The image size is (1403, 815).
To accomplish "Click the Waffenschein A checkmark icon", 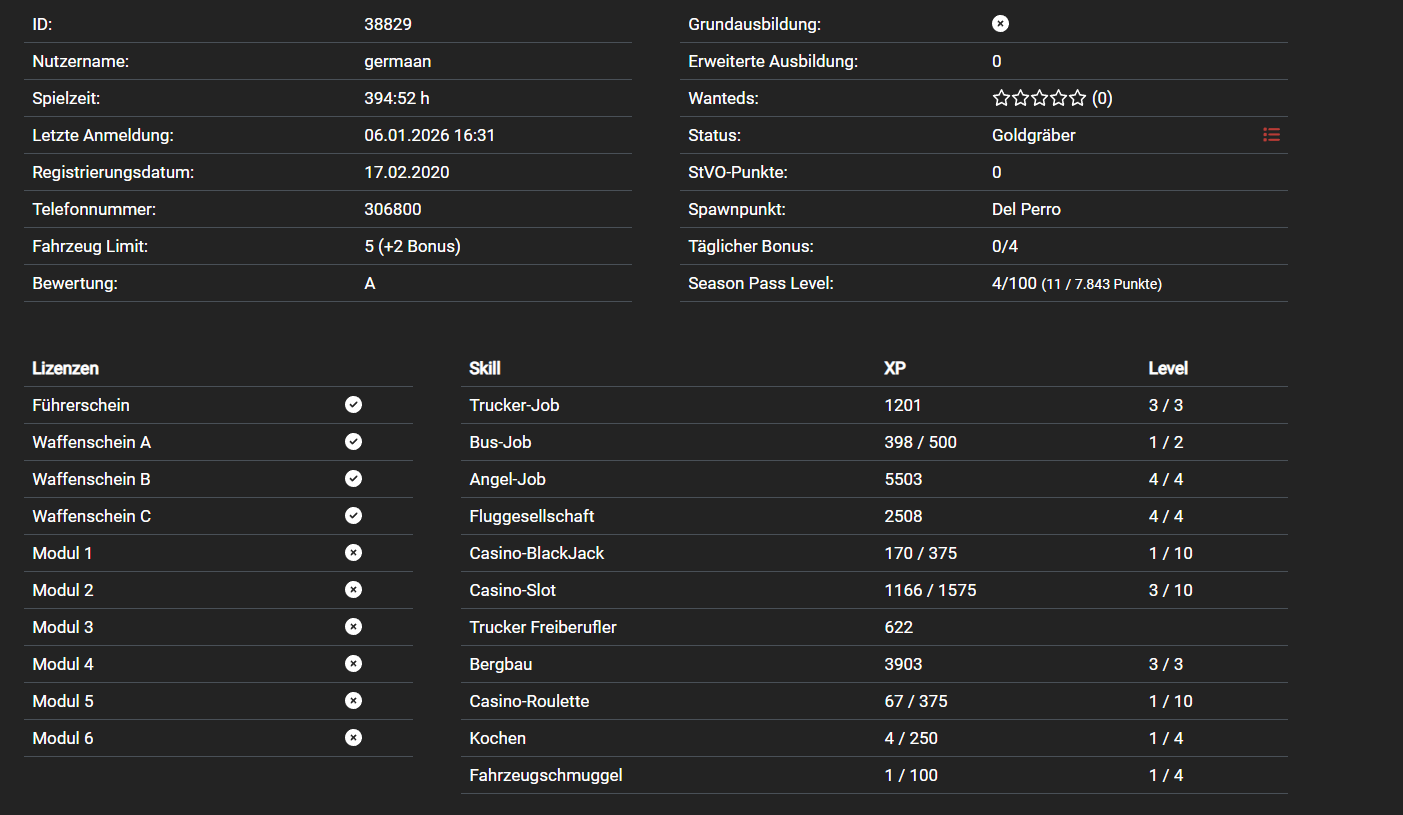I will pyautogui.click(x=353, y=442).
